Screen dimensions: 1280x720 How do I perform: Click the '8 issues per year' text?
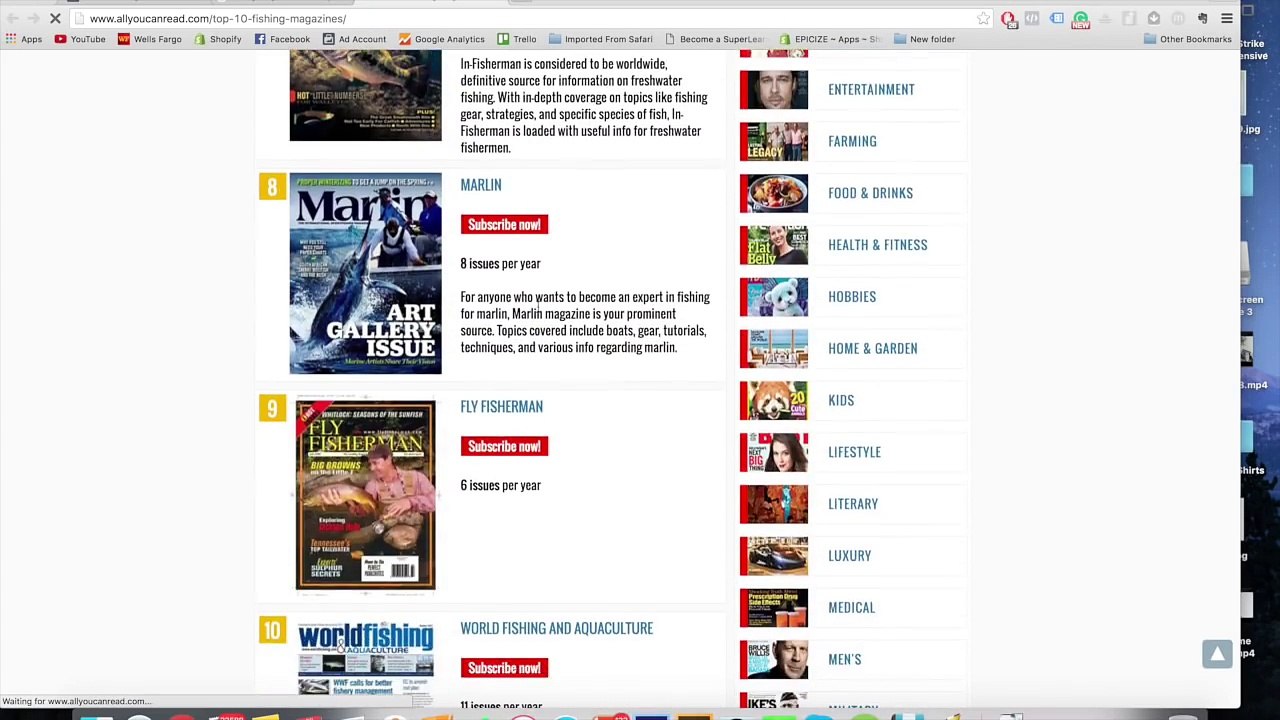tap(500, 264)
